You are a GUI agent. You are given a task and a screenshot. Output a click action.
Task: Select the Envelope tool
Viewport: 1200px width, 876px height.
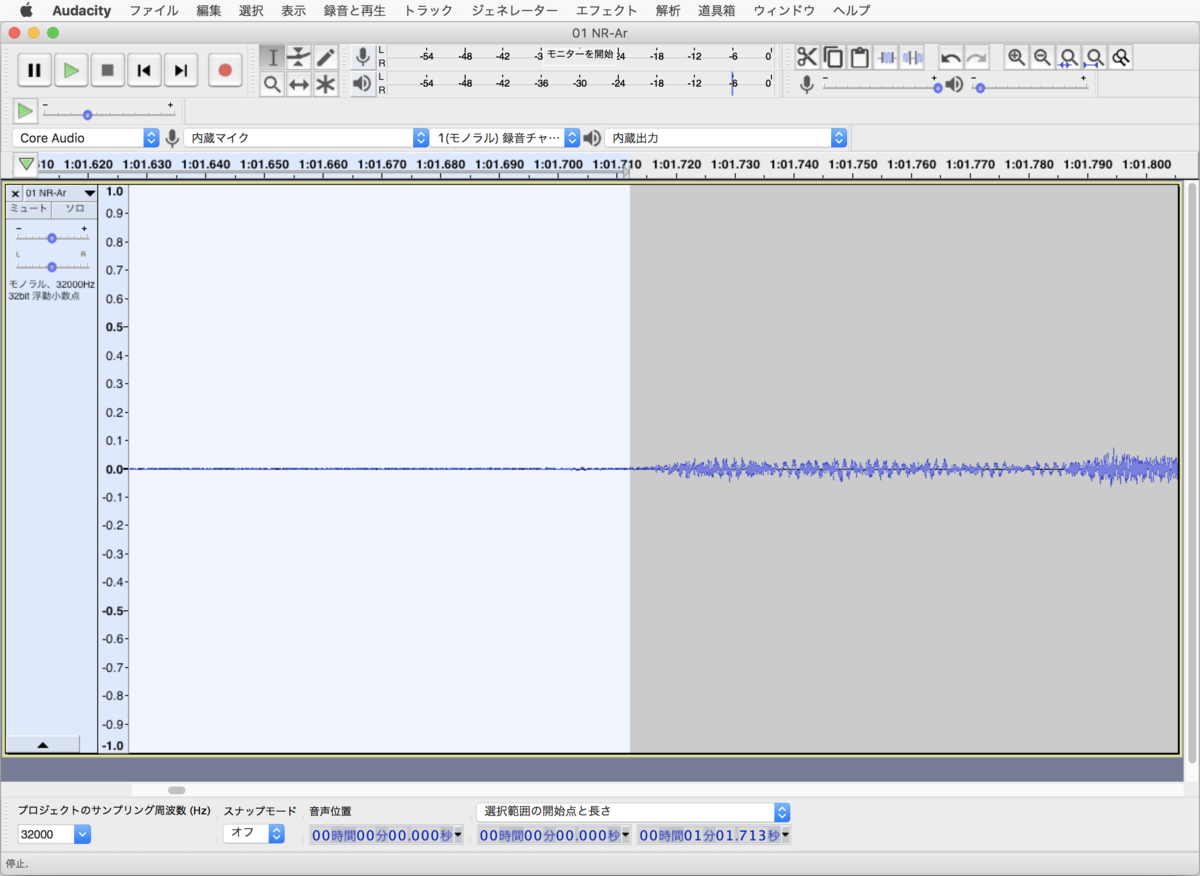coord(299,57)
